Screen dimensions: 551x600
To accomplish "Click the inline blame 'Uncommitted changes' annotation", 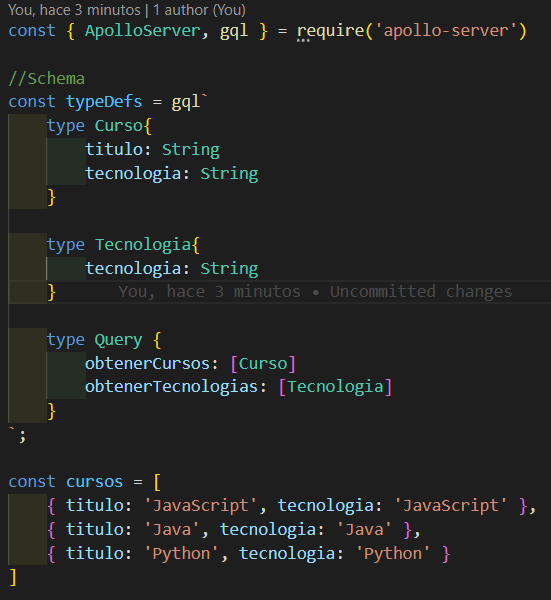I will coord(315,292).
